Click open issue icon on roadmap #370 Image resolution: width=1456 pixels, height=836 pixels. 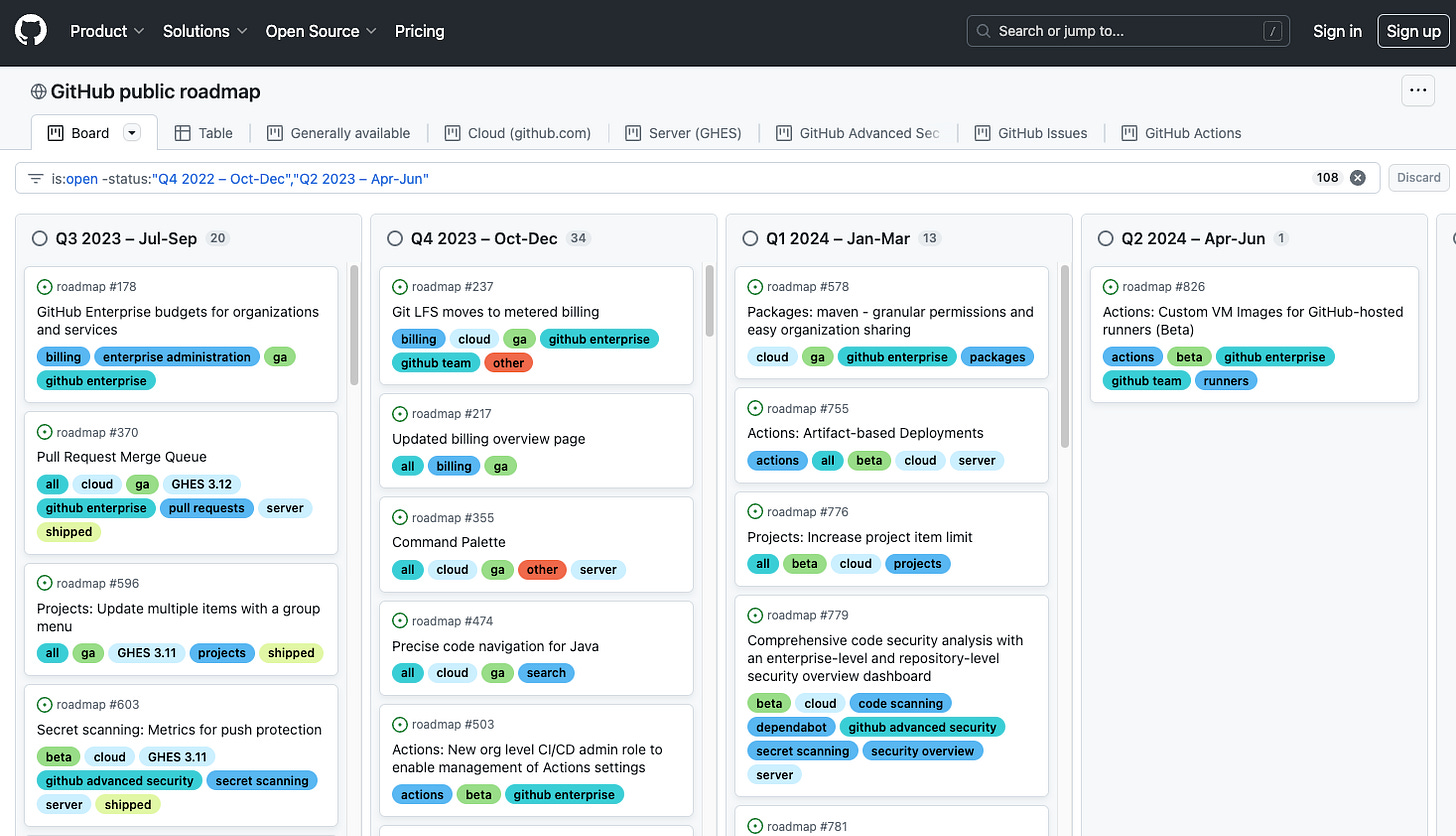pyautogui.click(x=45, y=432)
